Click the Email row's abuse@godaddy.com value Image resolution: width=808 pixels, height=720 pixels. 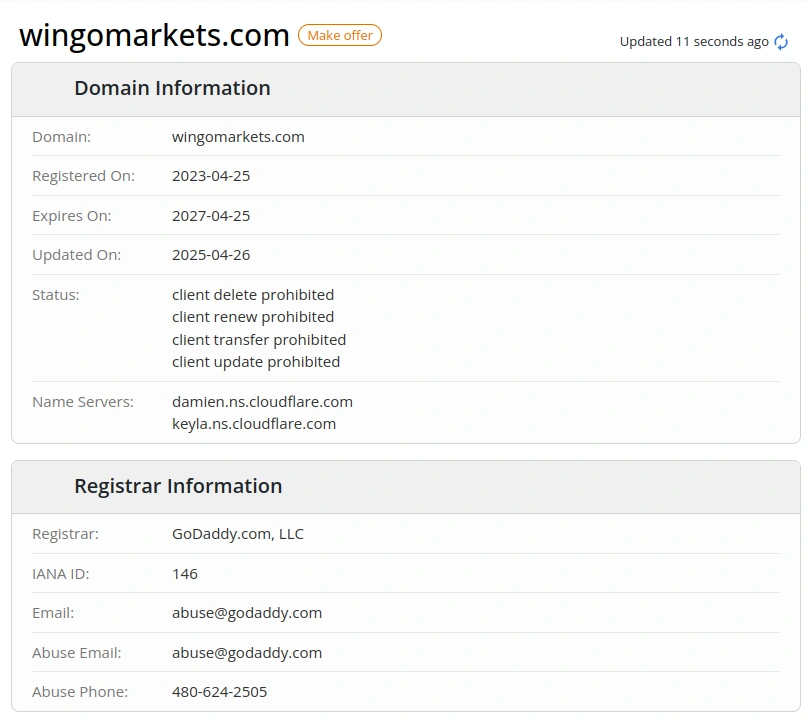point(247,613)
